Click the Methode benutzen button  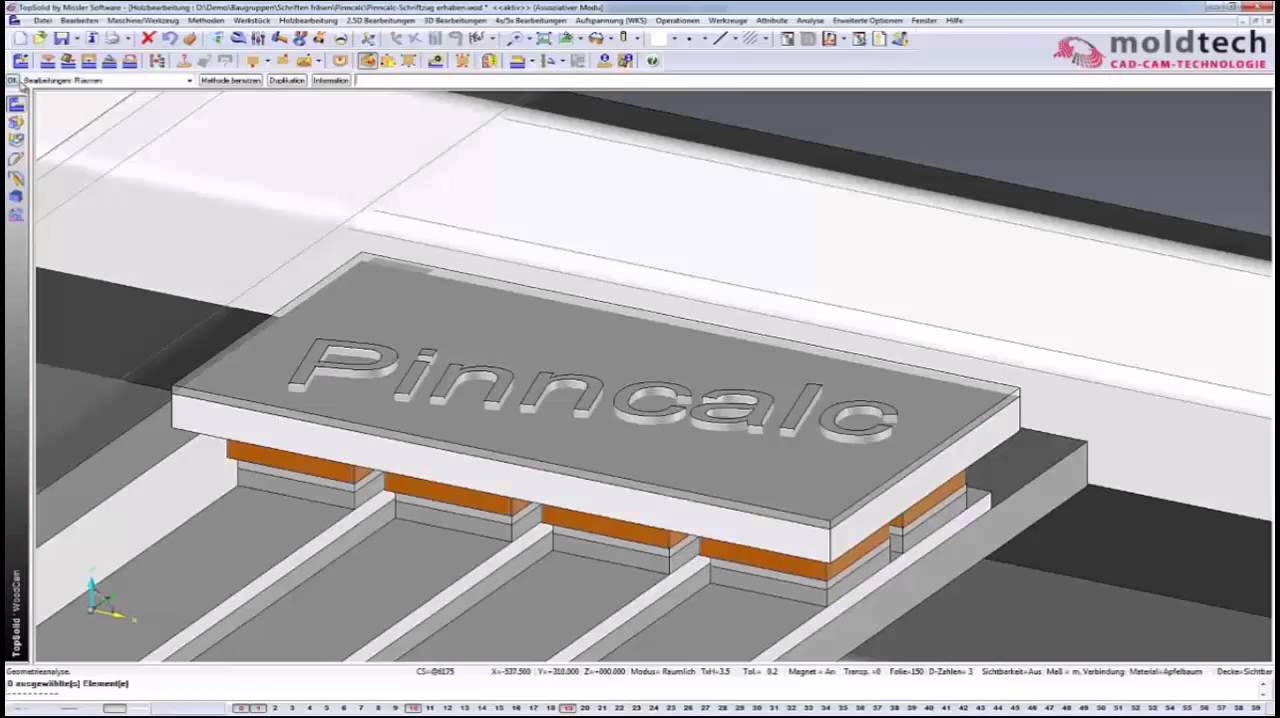click(230, 80)
